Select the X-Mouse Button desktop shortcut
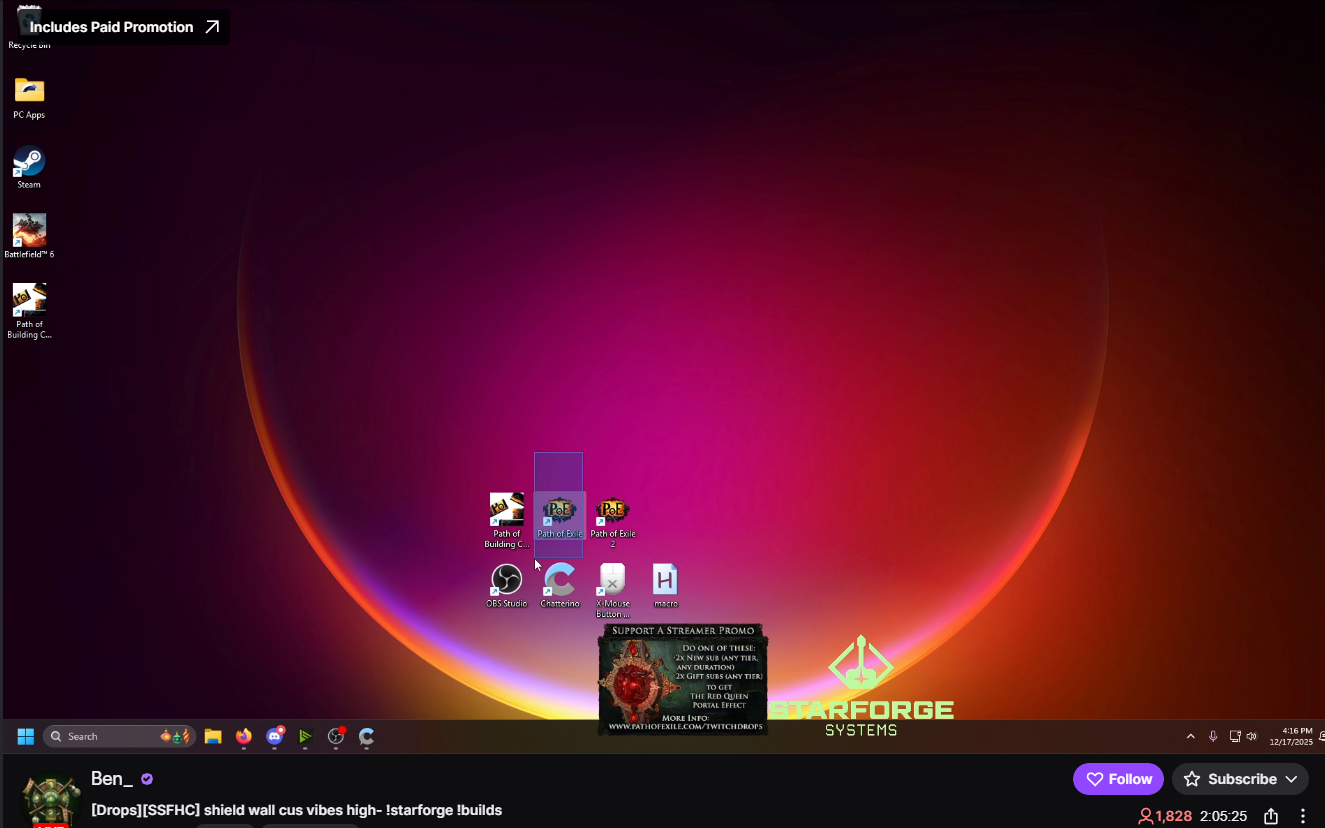 pos(612,591)
